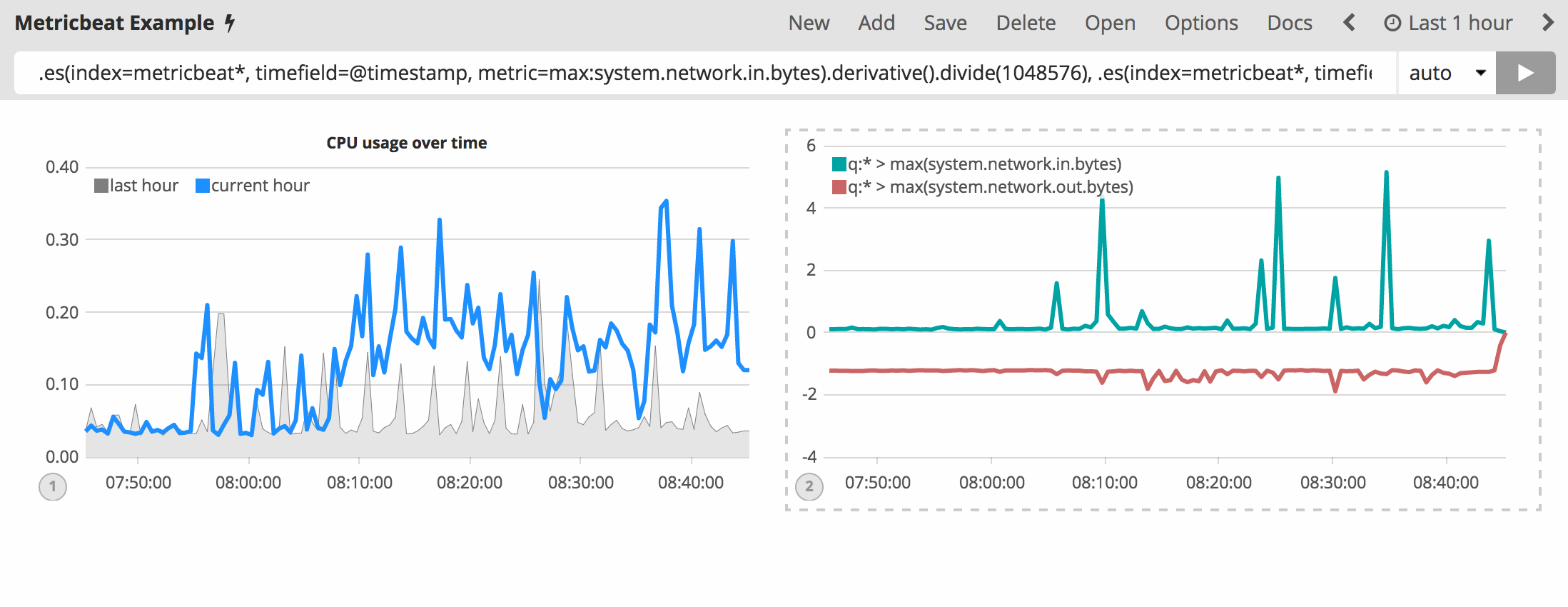
Task: Select chart number 2 circle badge
Action: [809, 487]
